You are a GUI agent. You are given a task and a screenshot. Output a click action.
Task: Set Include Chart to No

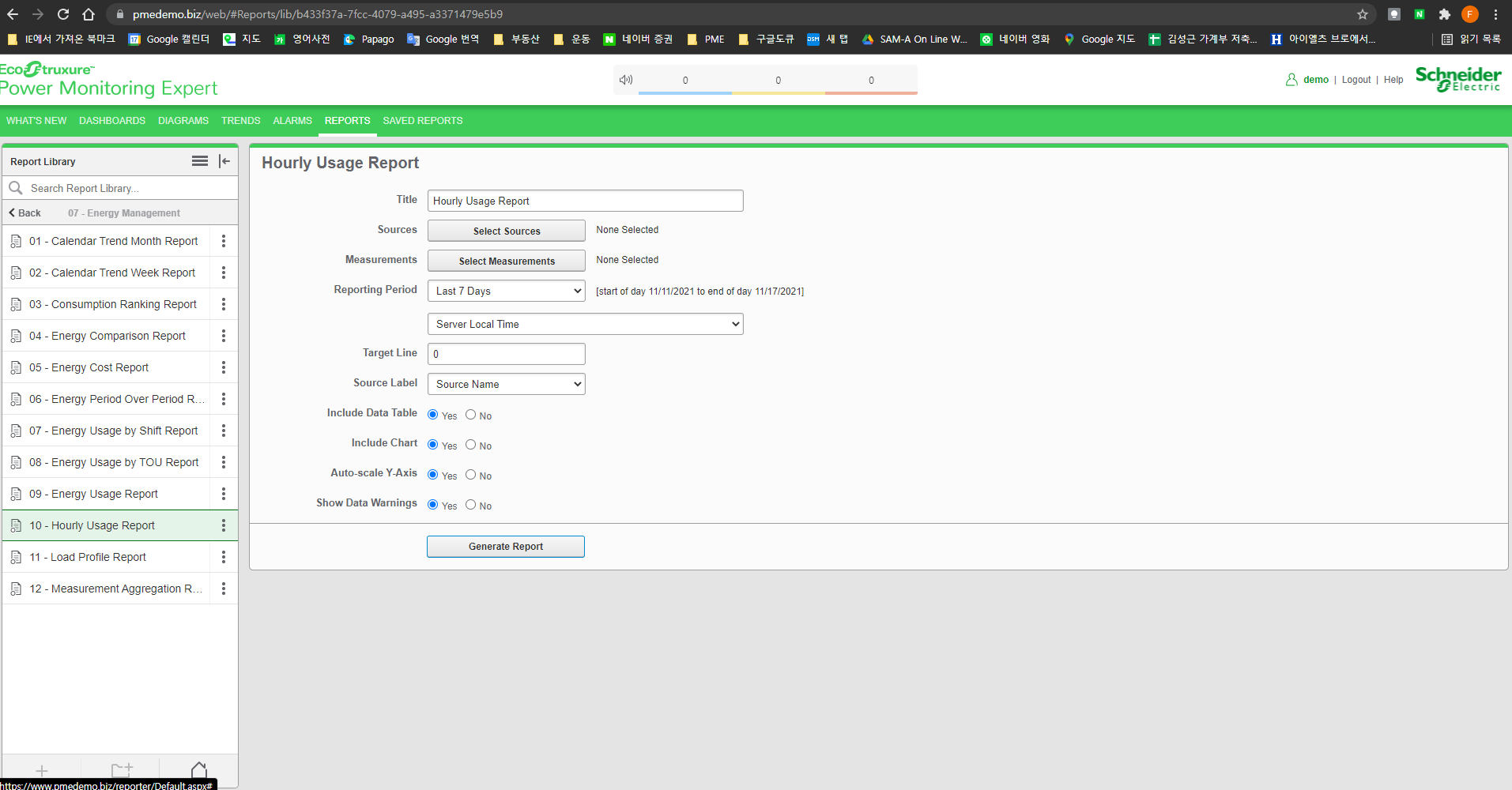click(x=471, y=445)
